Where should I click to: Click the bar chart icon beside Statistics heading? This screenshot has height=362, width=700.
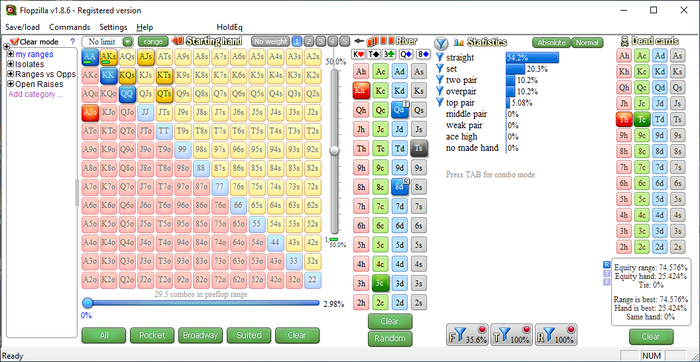coord(458,42)
